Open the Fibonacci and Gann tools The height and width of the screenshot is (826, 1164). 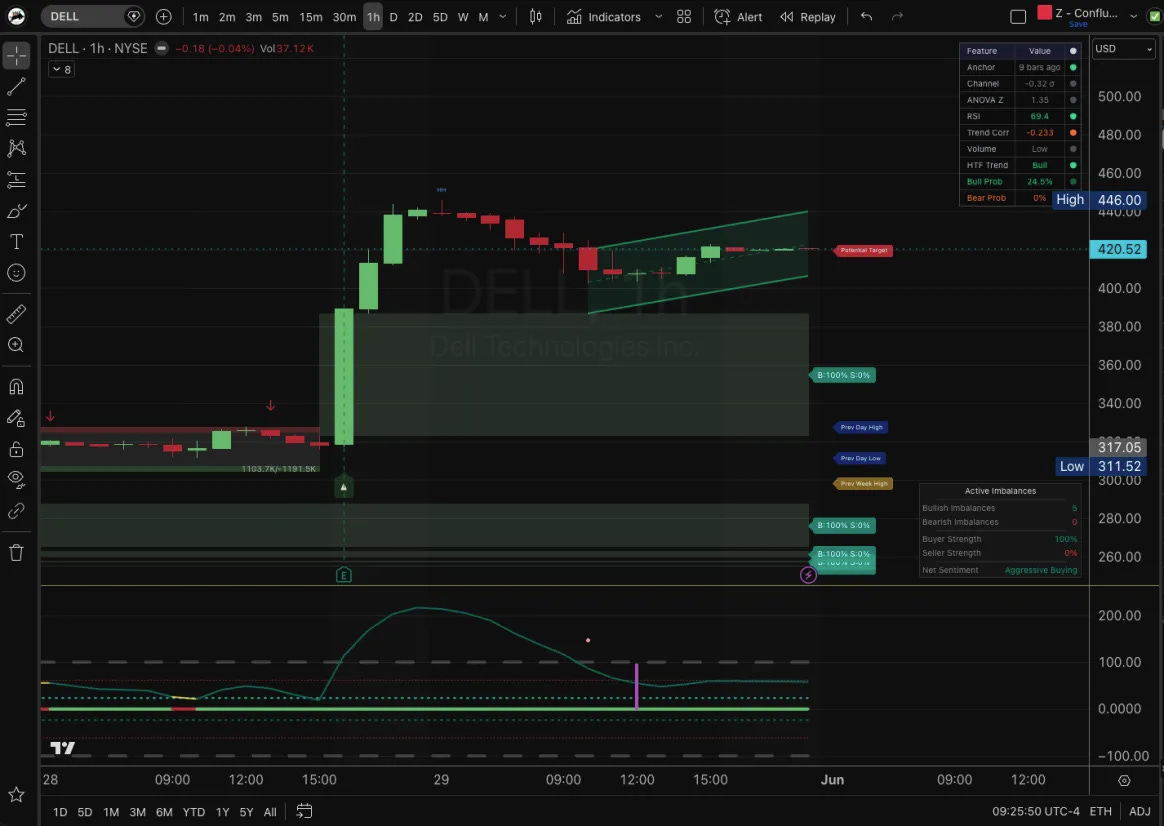coord(16,117)
